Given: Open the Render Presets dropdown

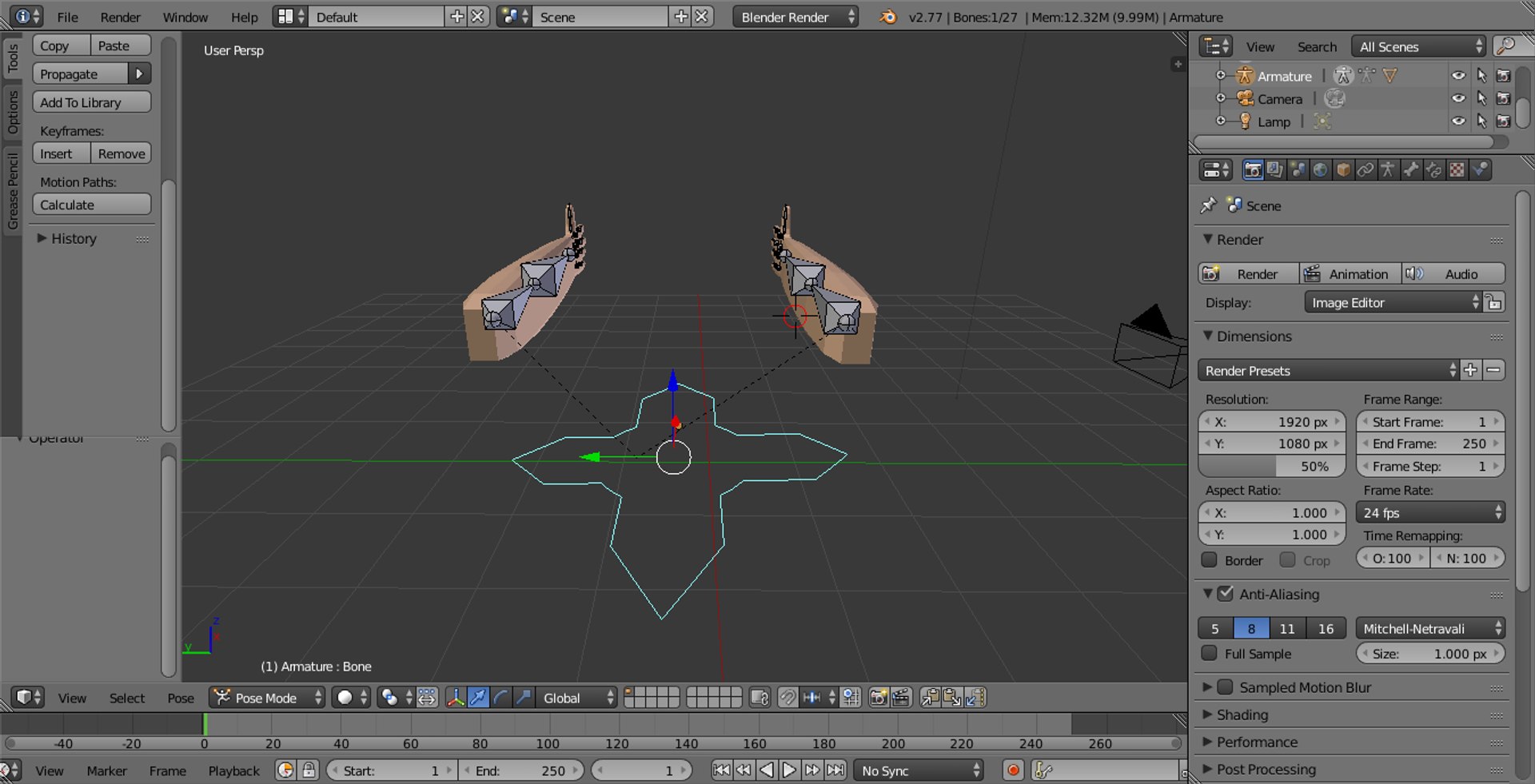Looking at the screenshot, I should (1328, 370).
